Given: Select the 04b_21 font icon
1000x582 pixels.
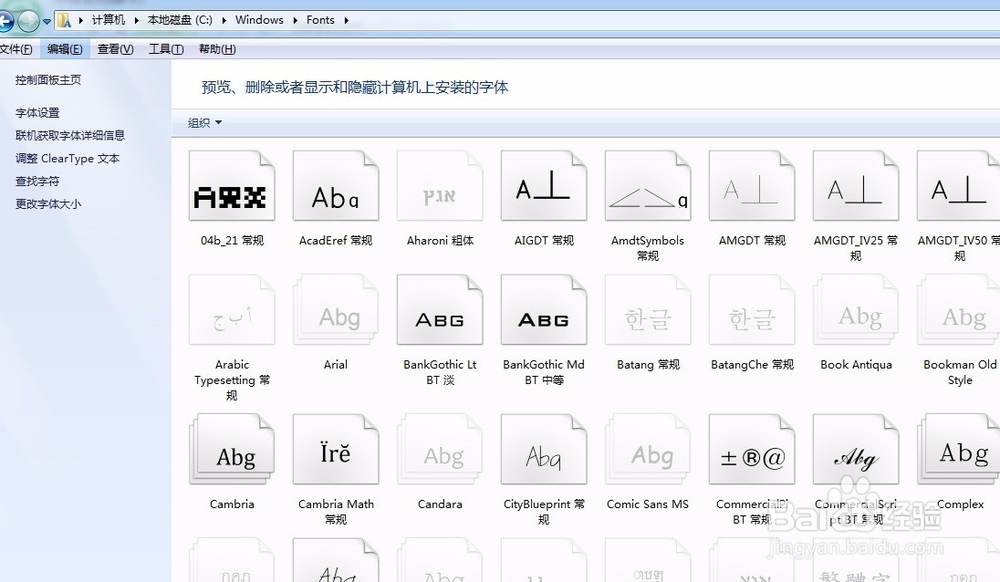Looking at the screenshot, I should click(x=232, y=186).
